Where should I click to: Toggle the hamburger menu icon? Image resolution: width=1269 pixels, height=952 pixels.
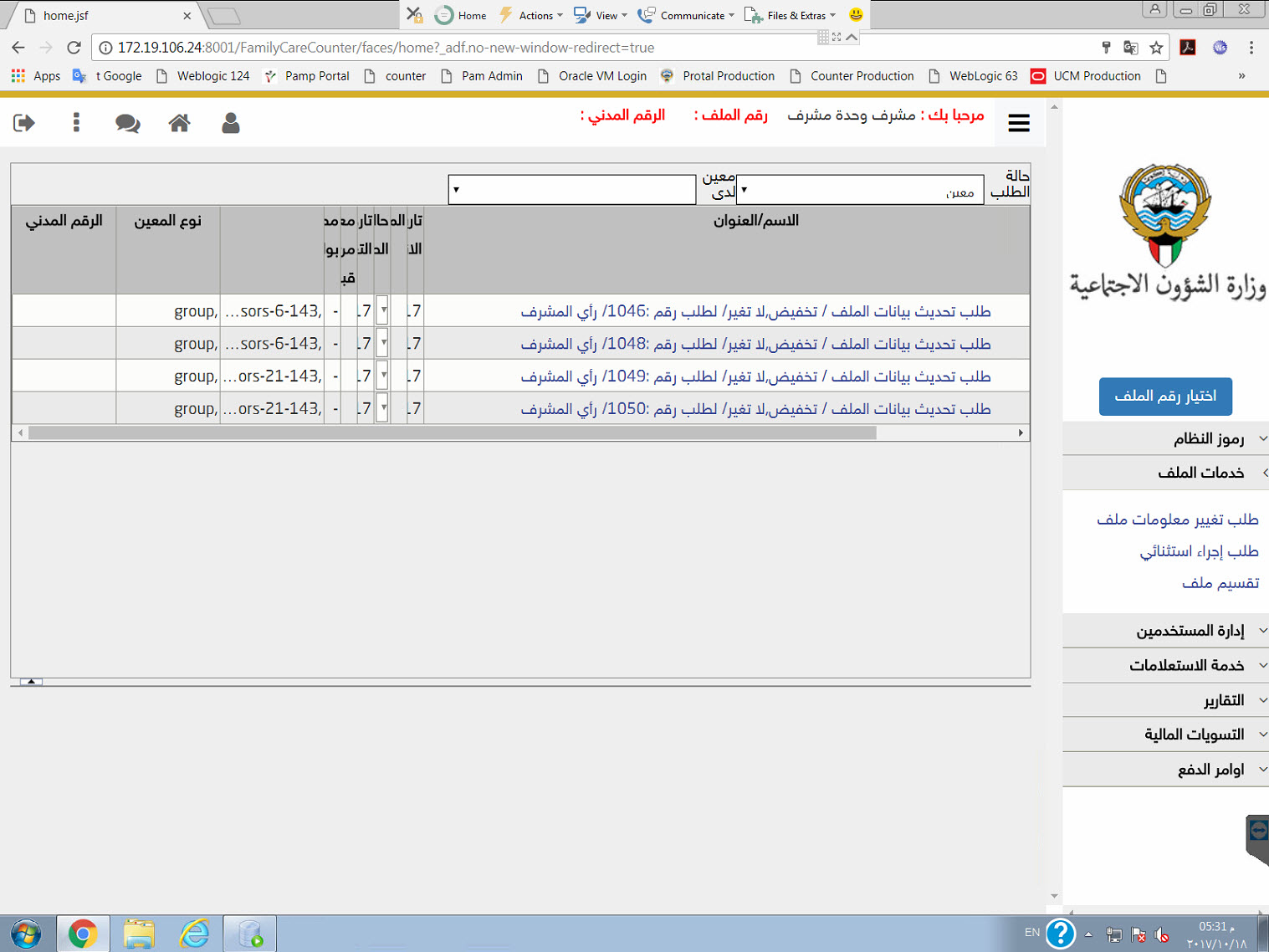click(x=1019, y=123)
